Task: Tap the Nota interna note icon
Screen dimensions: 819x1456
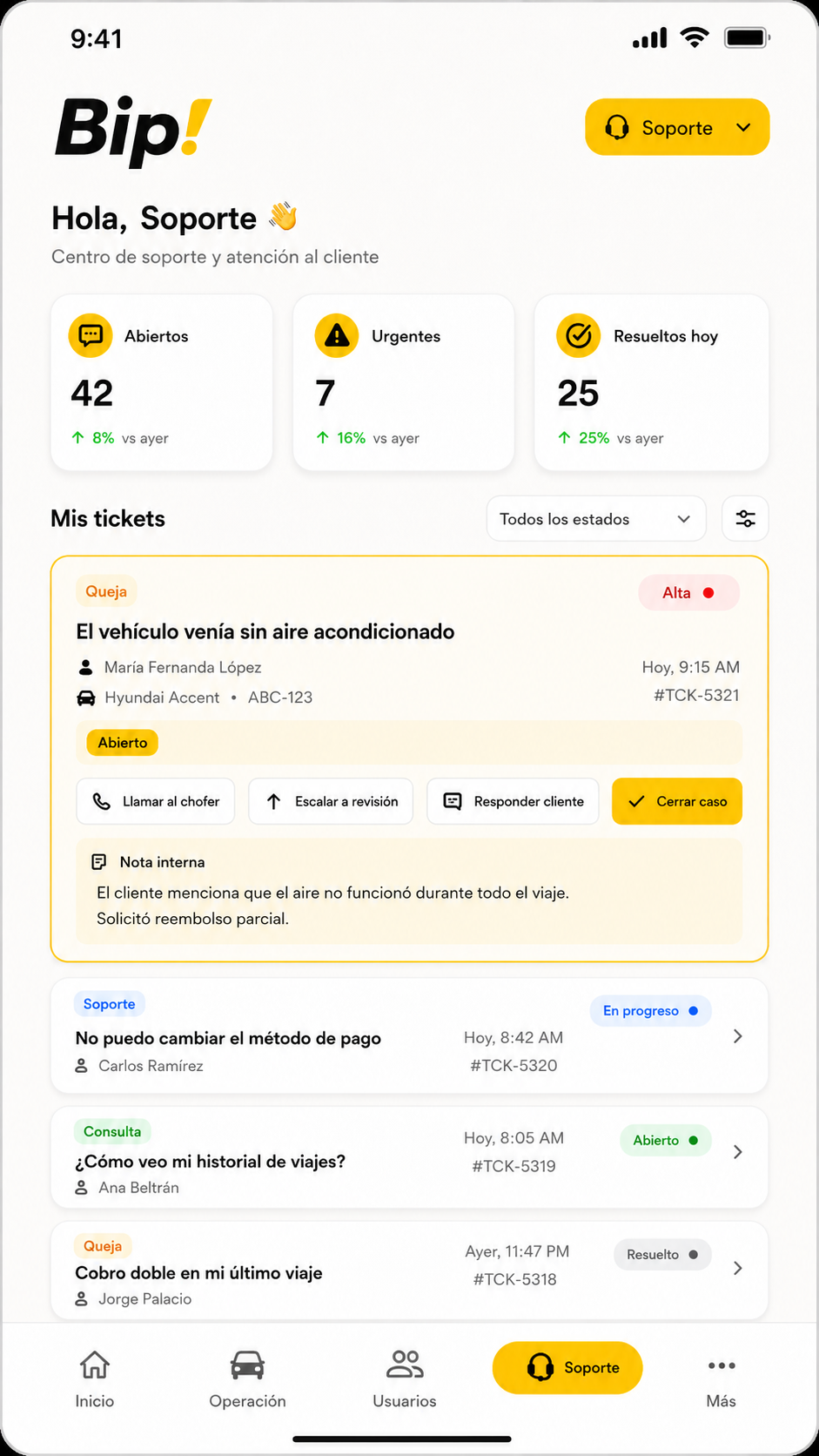Action: [x=99, y=862]
